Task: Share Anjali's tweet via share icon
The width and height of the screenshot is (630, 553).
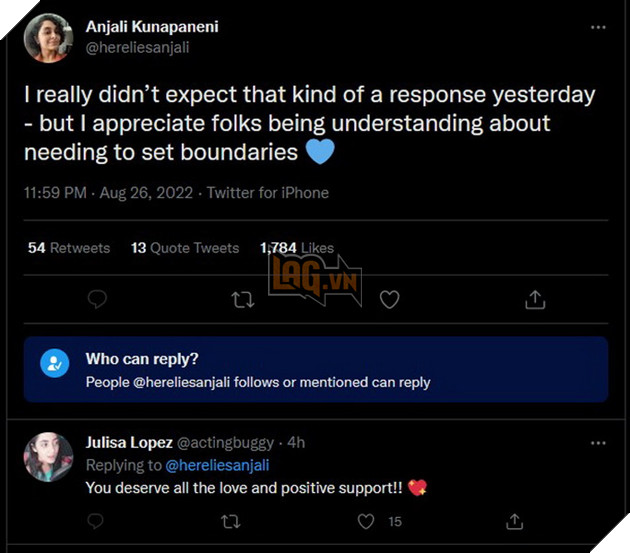Action: (535, 299)
